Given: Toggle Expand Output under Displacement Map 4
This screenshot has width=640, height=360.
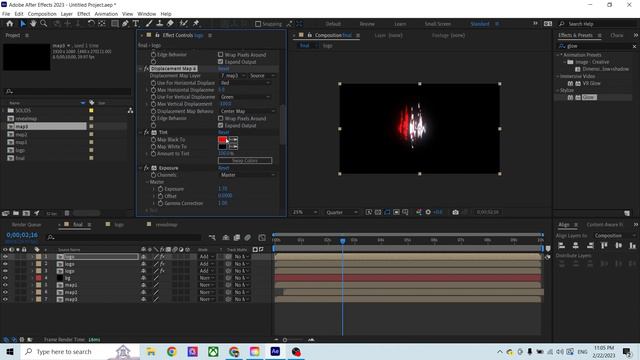Looking at the screenshot, I should tap(220, 125).
